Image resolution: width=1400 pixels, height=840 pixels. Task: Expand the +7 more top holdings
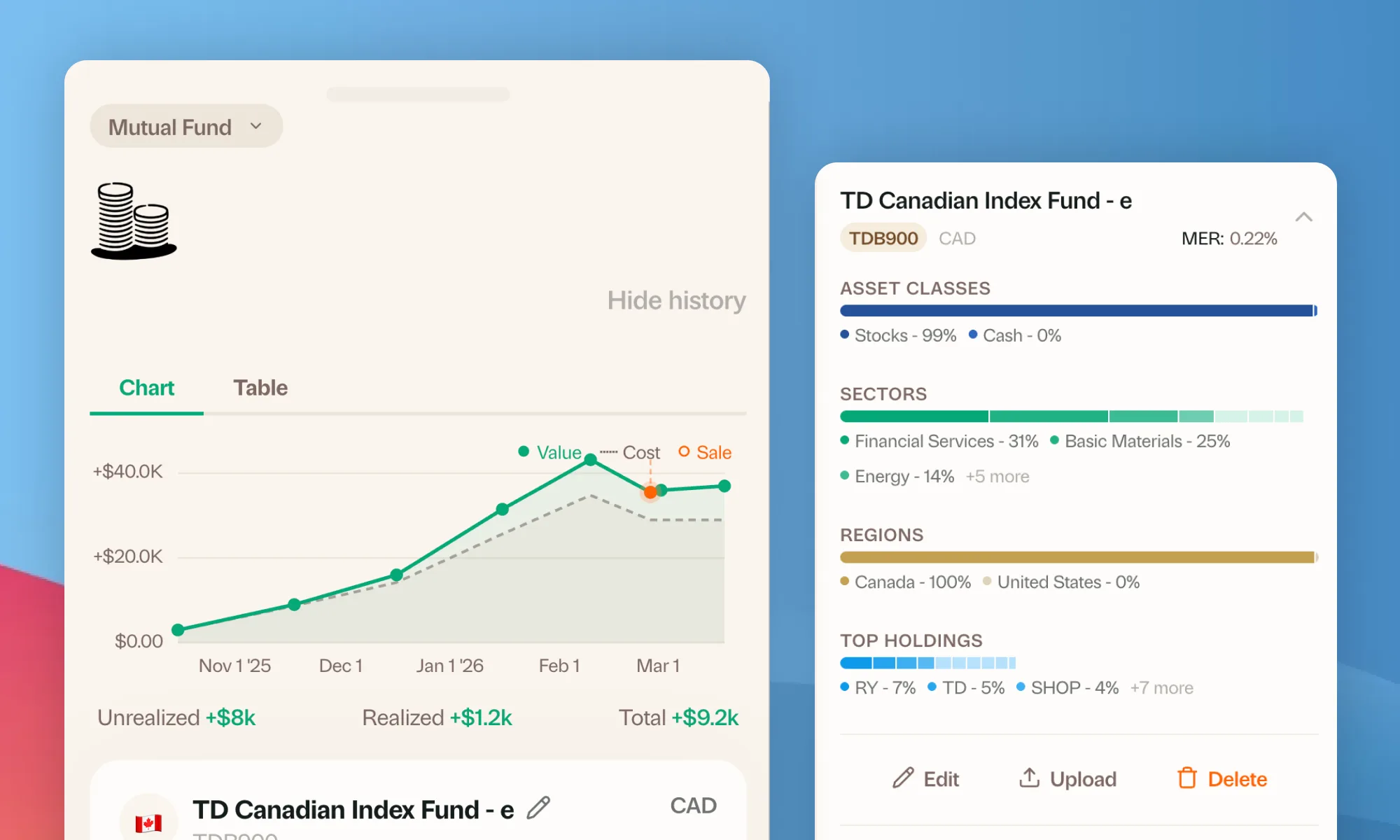(x=1161, y=687)
